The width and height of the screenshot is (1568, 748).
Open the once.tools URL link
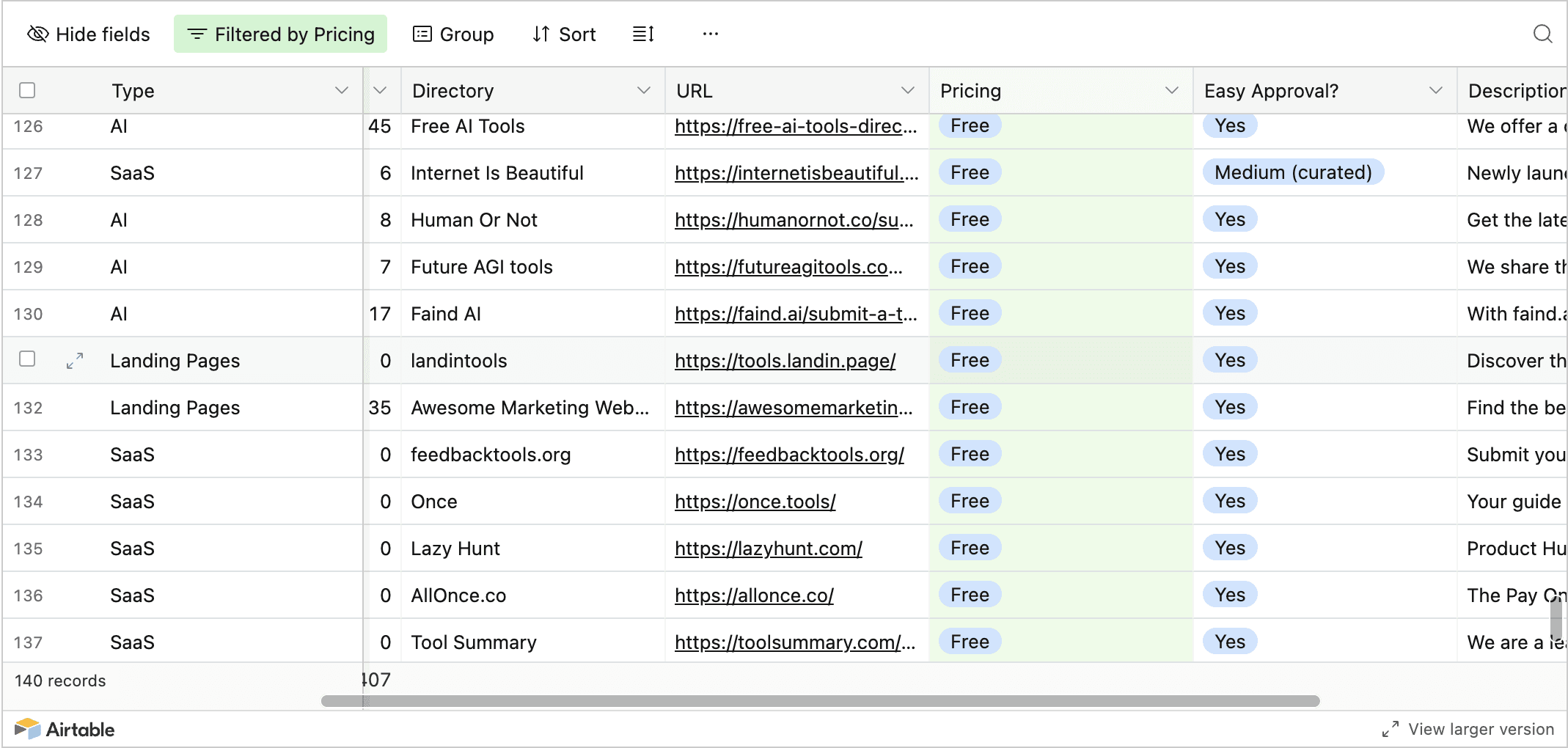point(755,502)
